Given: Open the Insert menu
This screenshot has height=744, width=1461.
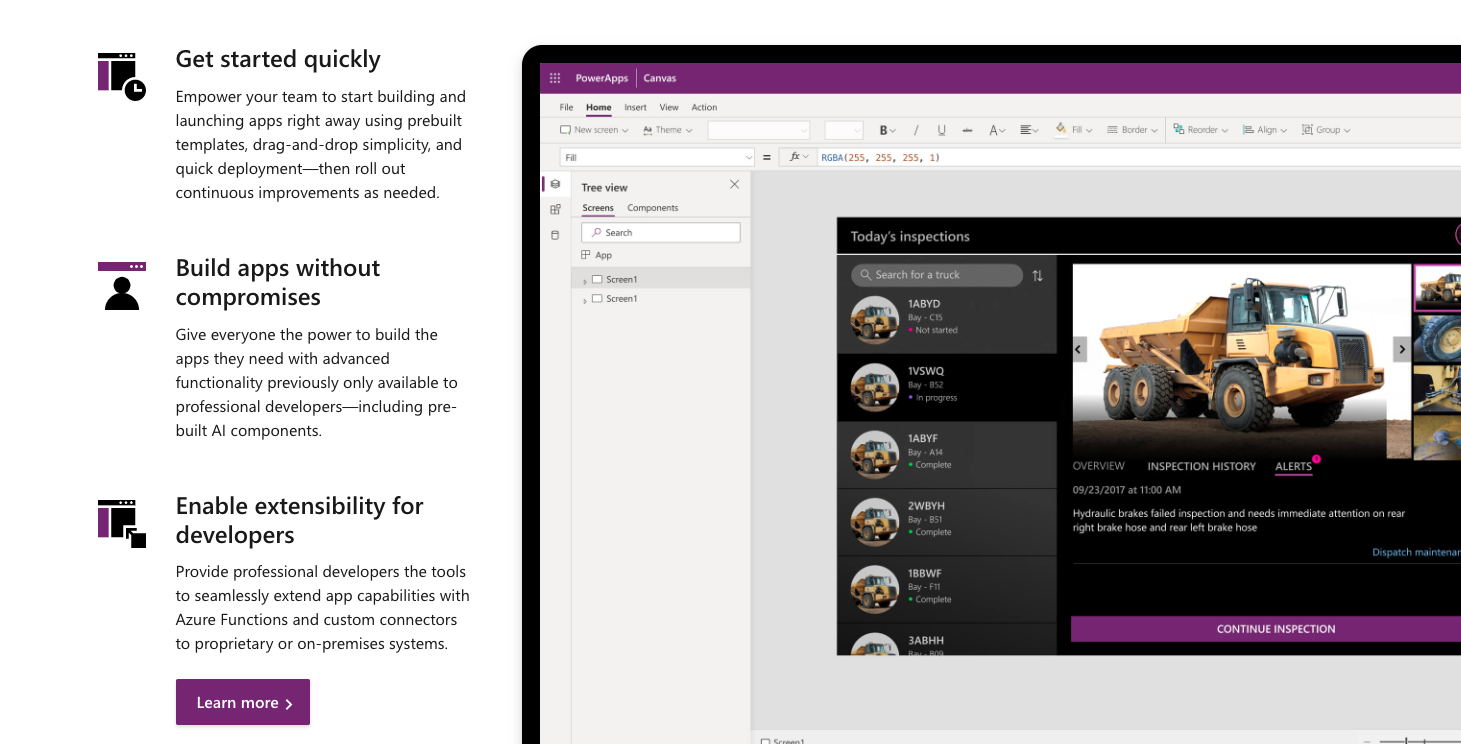Looking at the screenshot, I should pos(635,107).
